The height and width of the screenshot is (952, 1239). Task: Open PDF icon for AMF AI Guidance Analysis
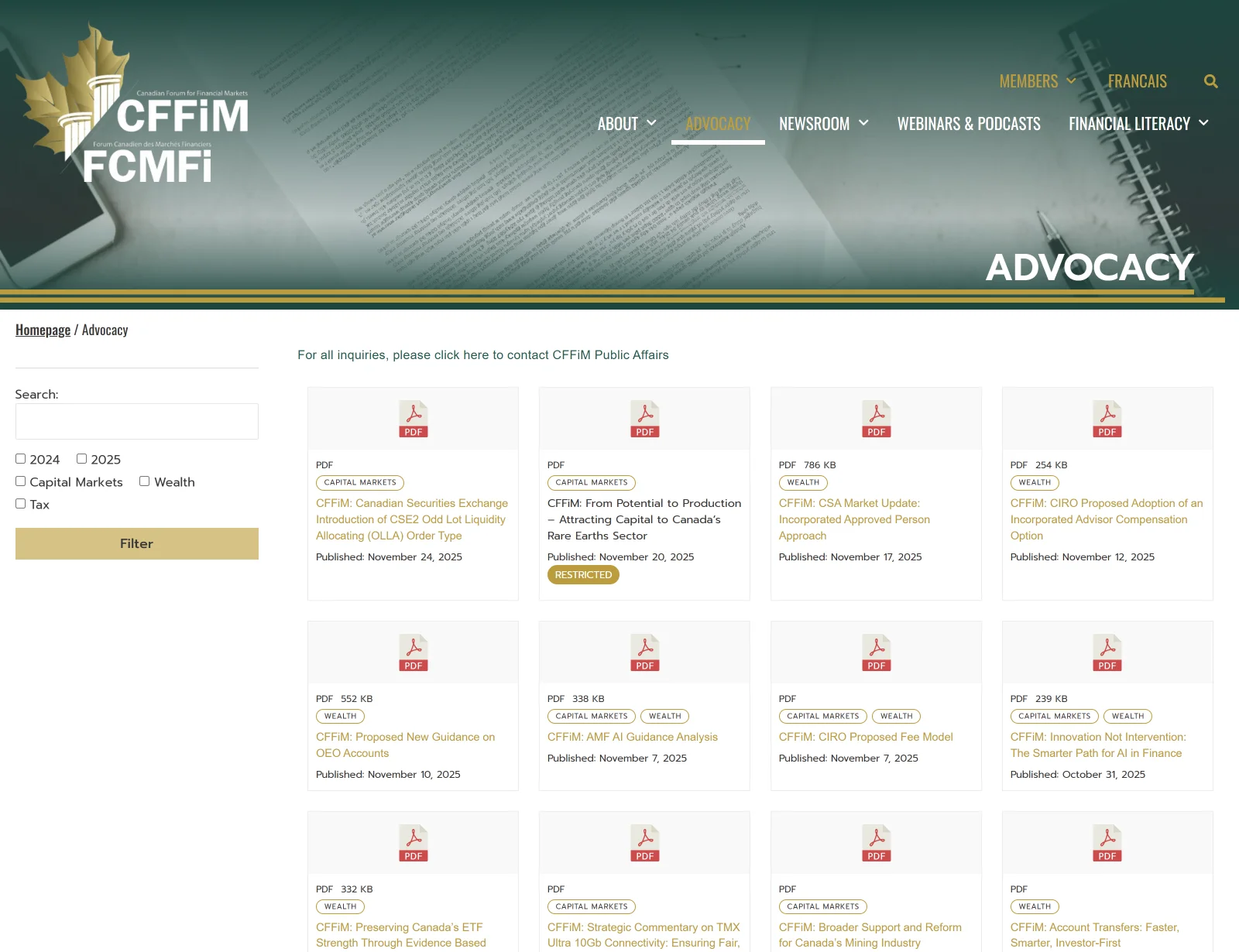(x=645, y=652)
